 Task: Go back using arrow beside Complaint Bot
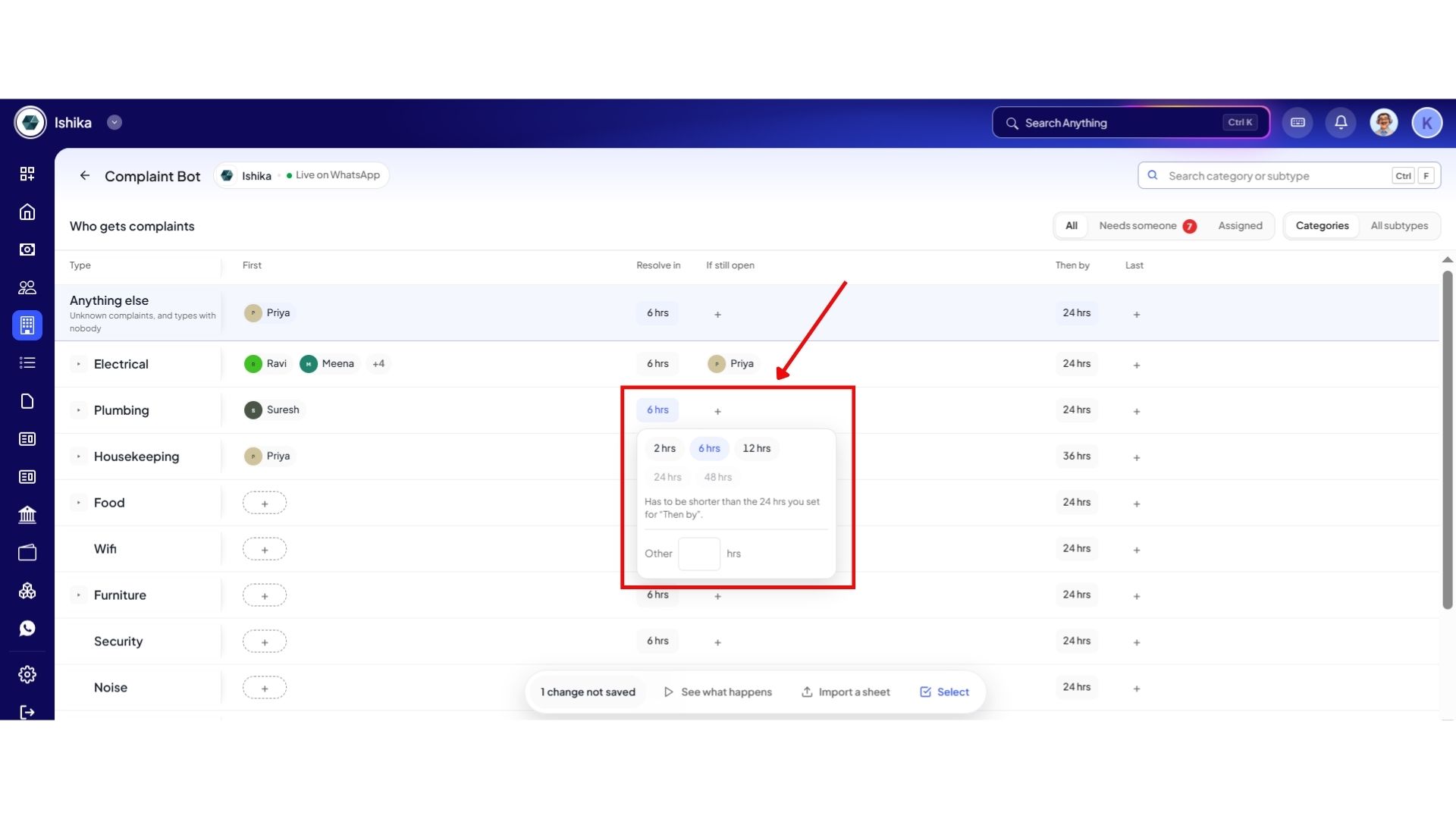(85, 175)
